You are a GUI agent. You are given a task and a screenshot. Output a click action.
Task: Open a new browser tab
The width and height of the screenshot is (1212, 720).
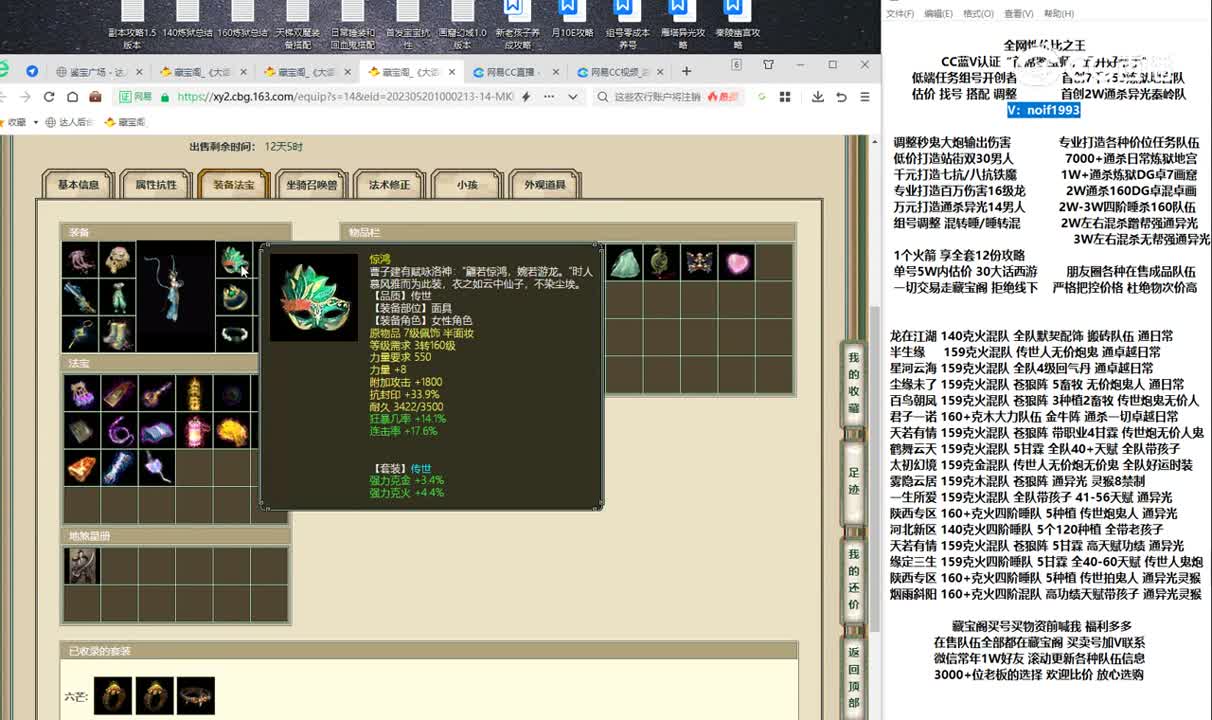tap(686, 71)
